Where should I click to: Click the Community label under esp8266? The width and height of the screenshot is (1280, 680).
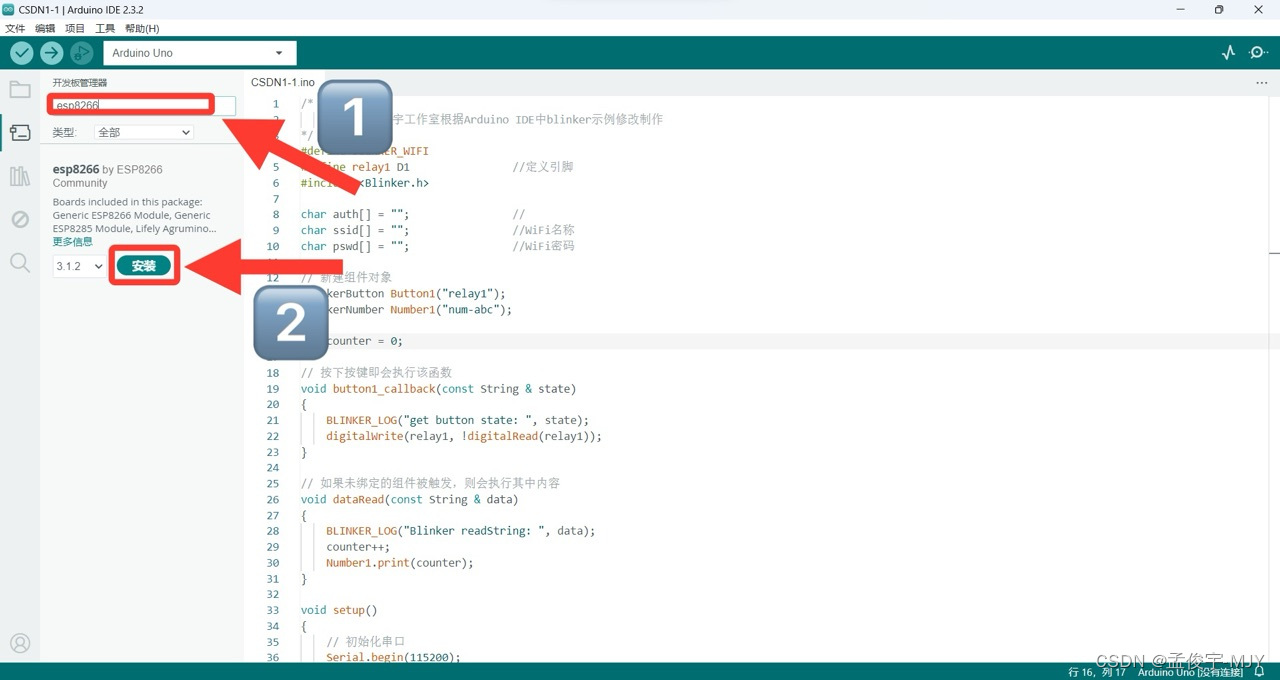tap(80, 183)
